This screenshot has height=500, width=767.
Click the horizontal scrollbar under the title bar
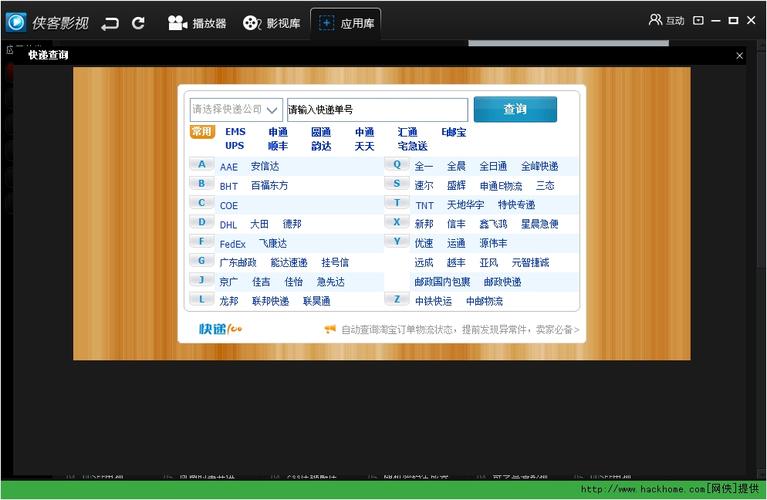(568, 43)
